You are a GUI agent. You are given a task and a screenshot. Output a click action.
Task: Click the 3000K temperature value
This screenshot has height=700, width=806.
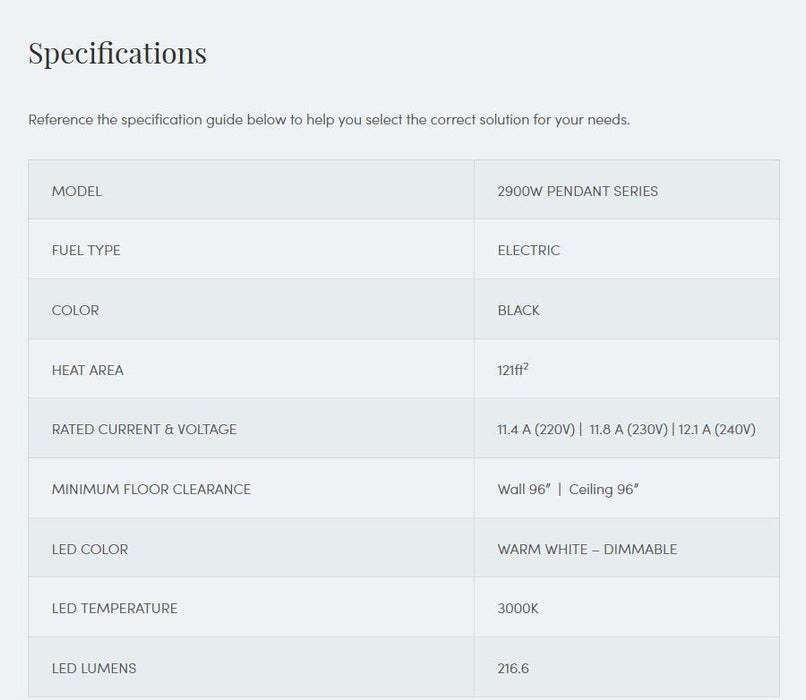click(x=518, y=608)
